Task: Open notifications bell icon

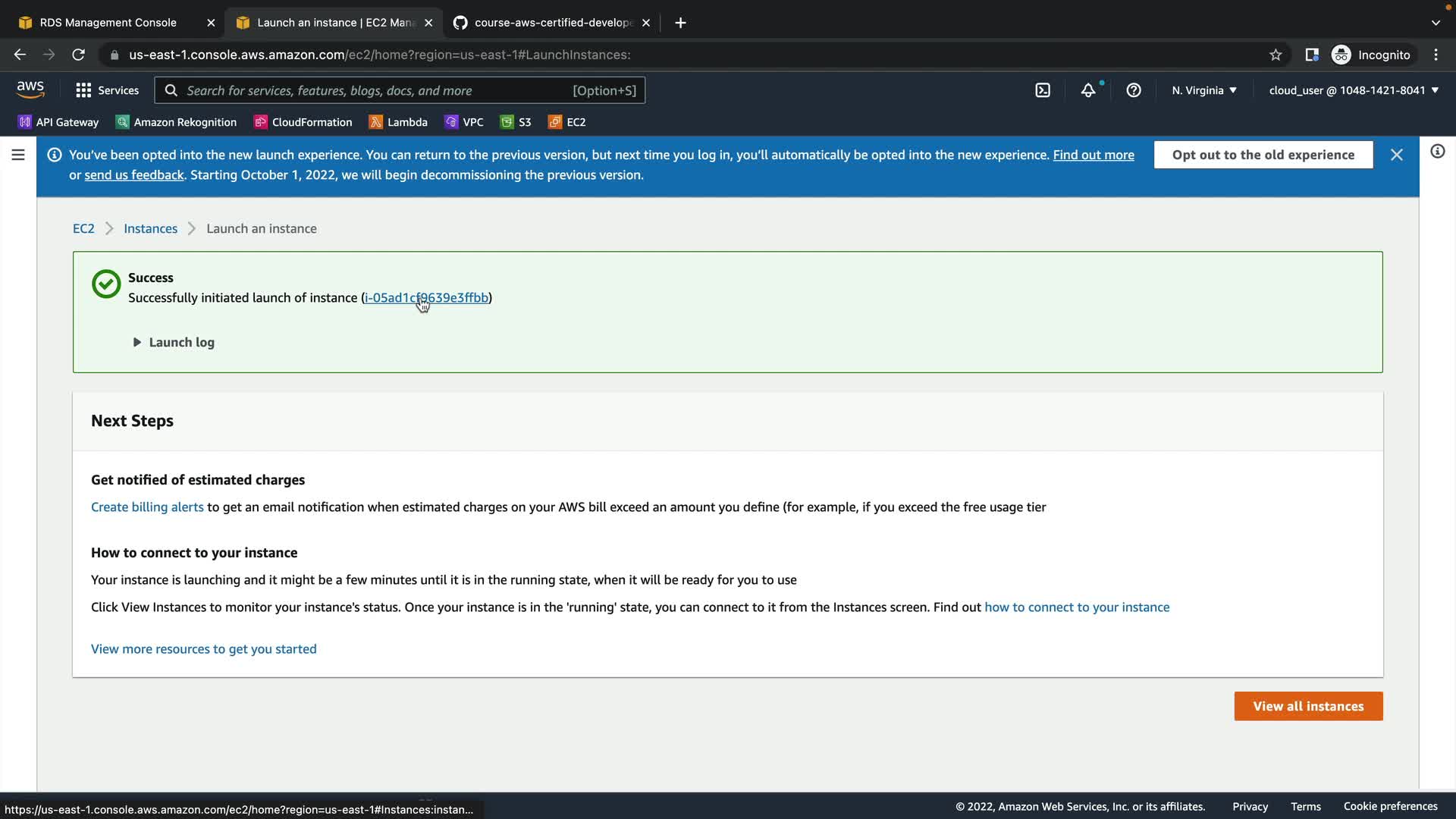Action: coord(1088,90)
